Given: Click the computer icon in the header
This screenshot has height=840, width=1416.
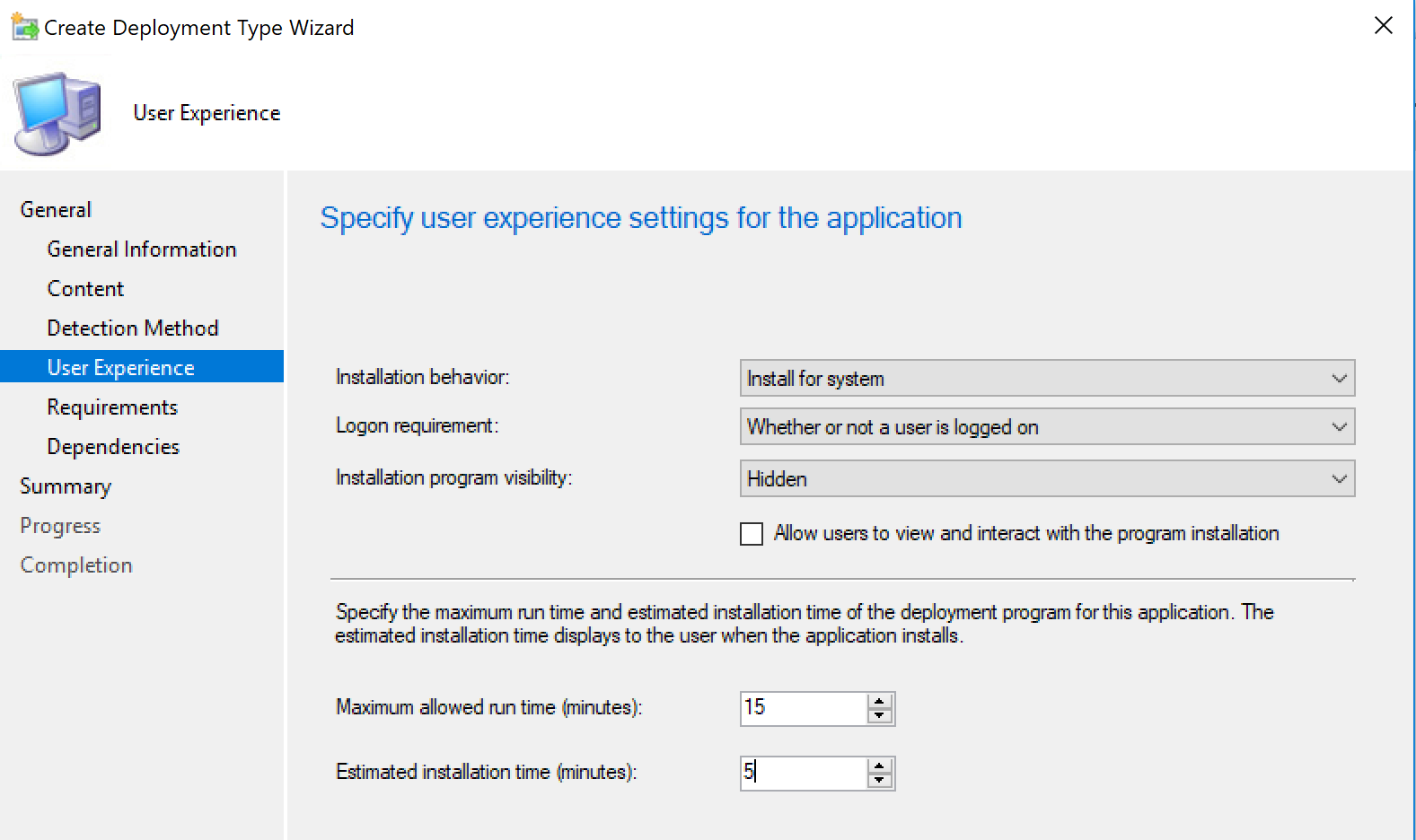Looking at the screenshot, I should coord(57,114).
